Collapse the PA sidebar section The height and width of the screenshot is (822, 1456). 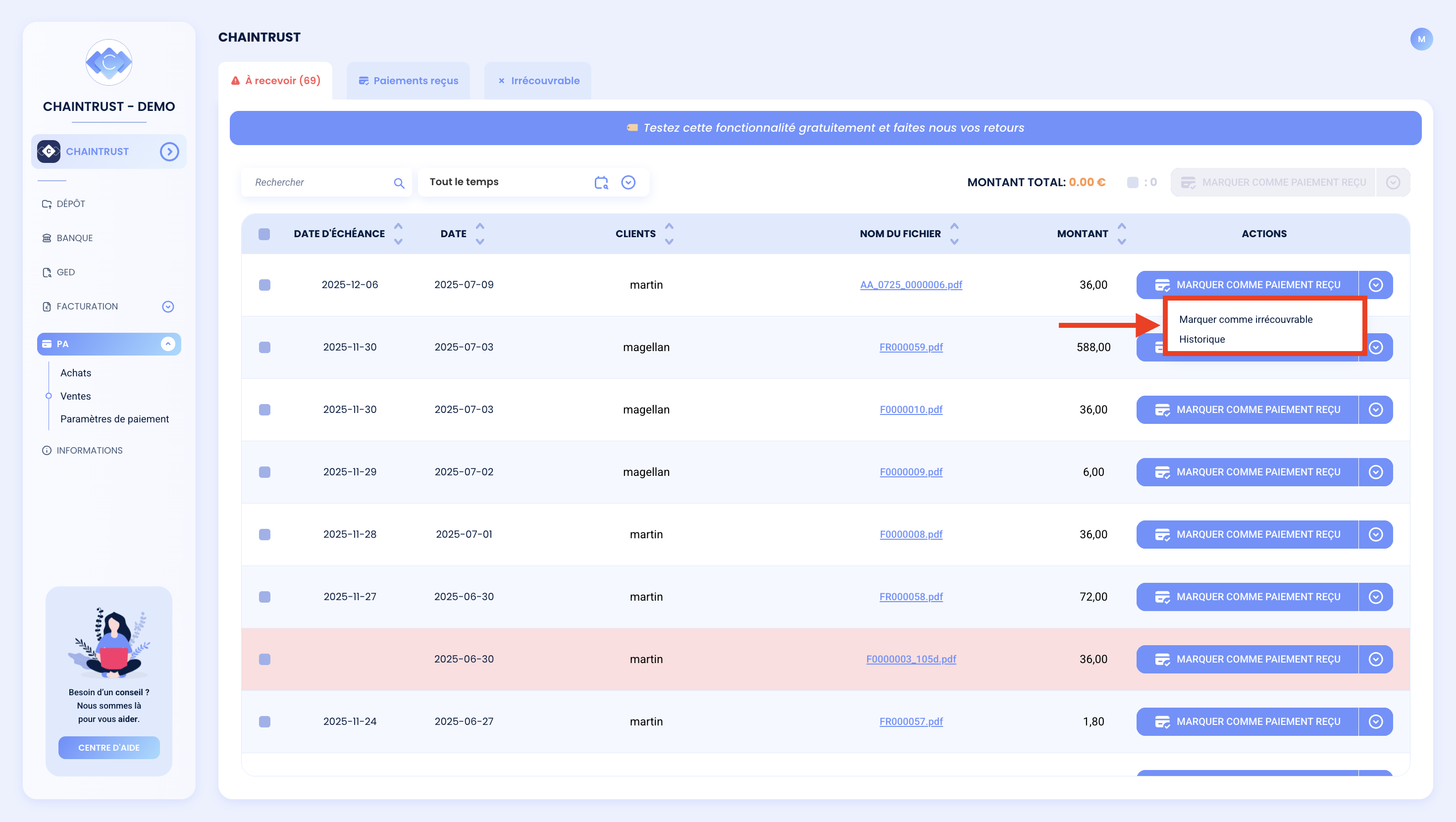(x=168, y=344)
